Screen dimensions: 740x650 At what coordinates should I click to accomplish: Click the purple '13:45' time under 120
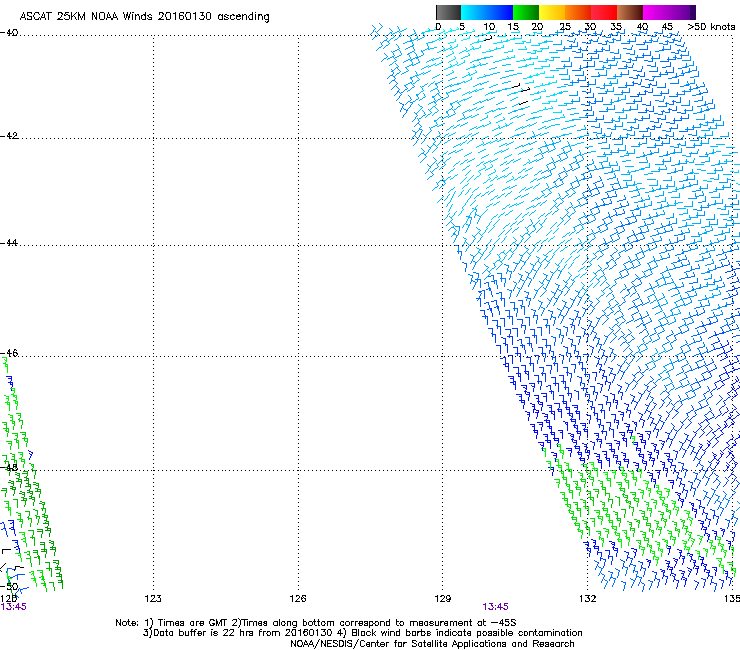click(13, 607)
